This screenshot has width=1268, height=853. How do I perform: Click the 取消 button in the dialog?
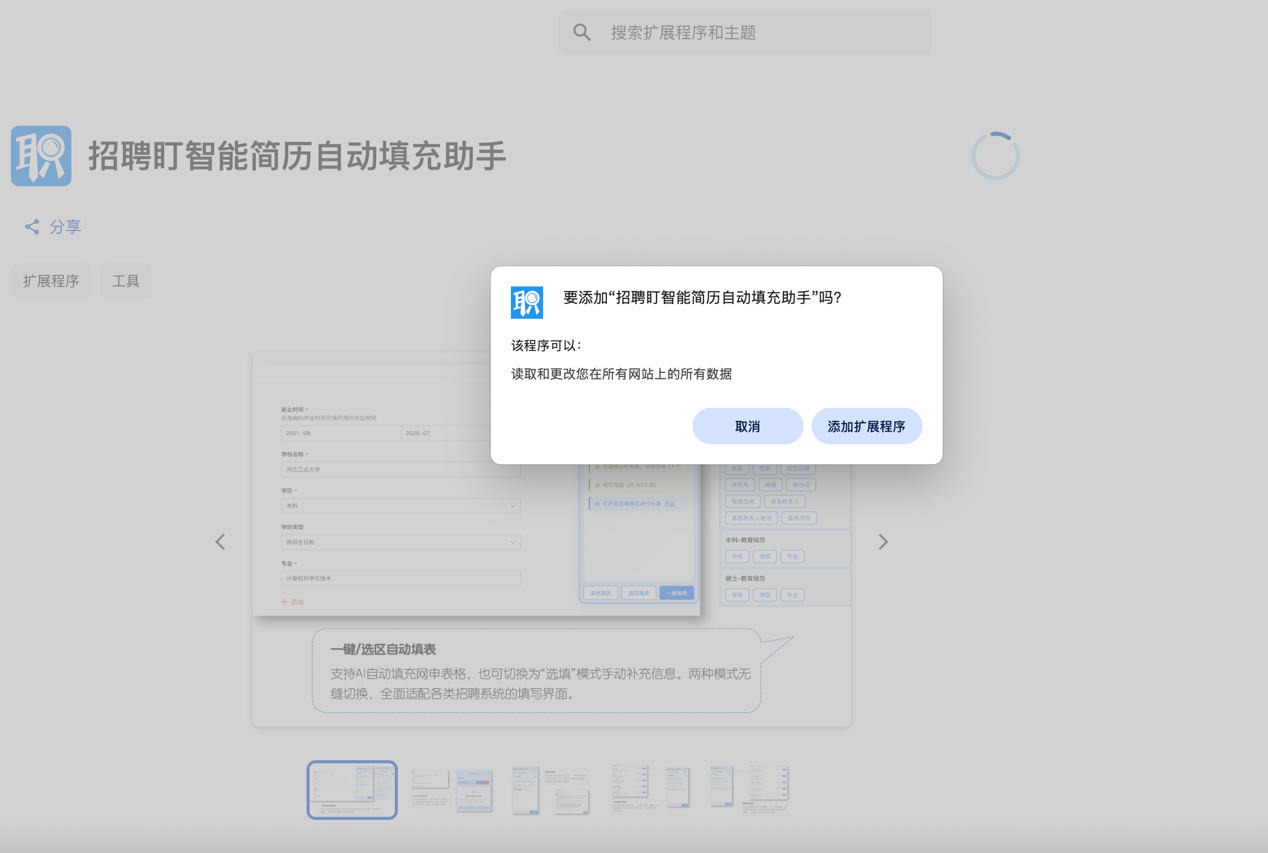[x=747, y=425]
